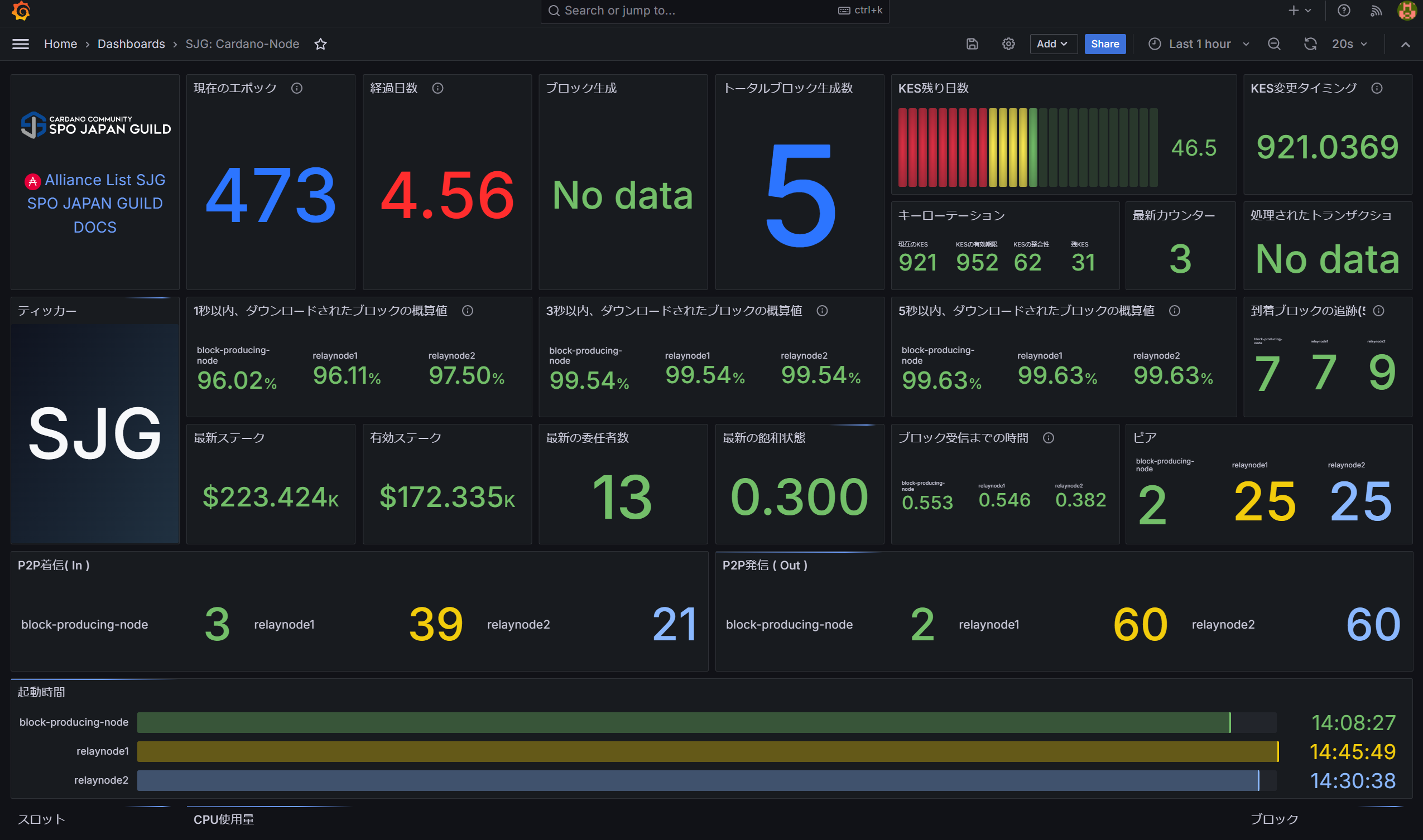Open the news feed RSS icon
This screenshot has width=1423, height=840.
coord(1376,11)
